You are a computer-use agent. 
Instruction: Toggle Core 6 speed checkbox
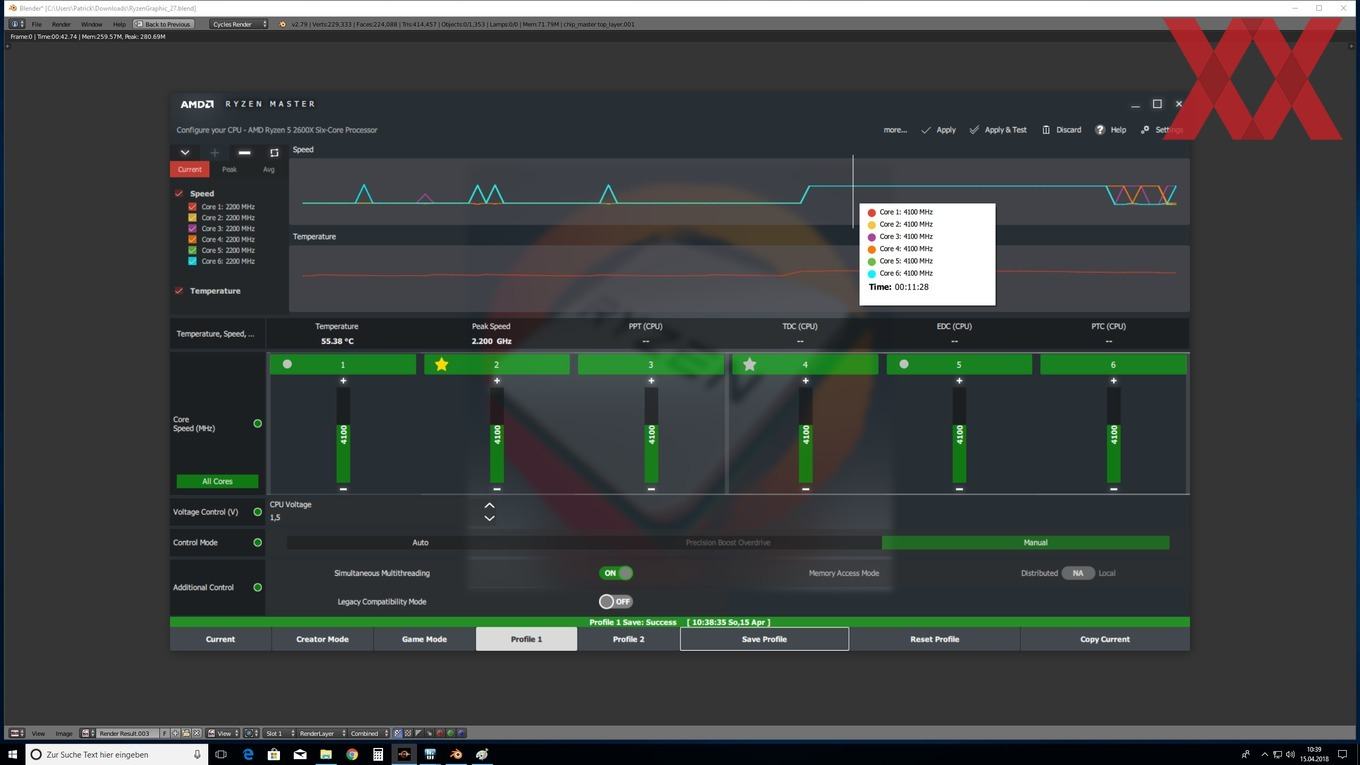pos(193,262)
